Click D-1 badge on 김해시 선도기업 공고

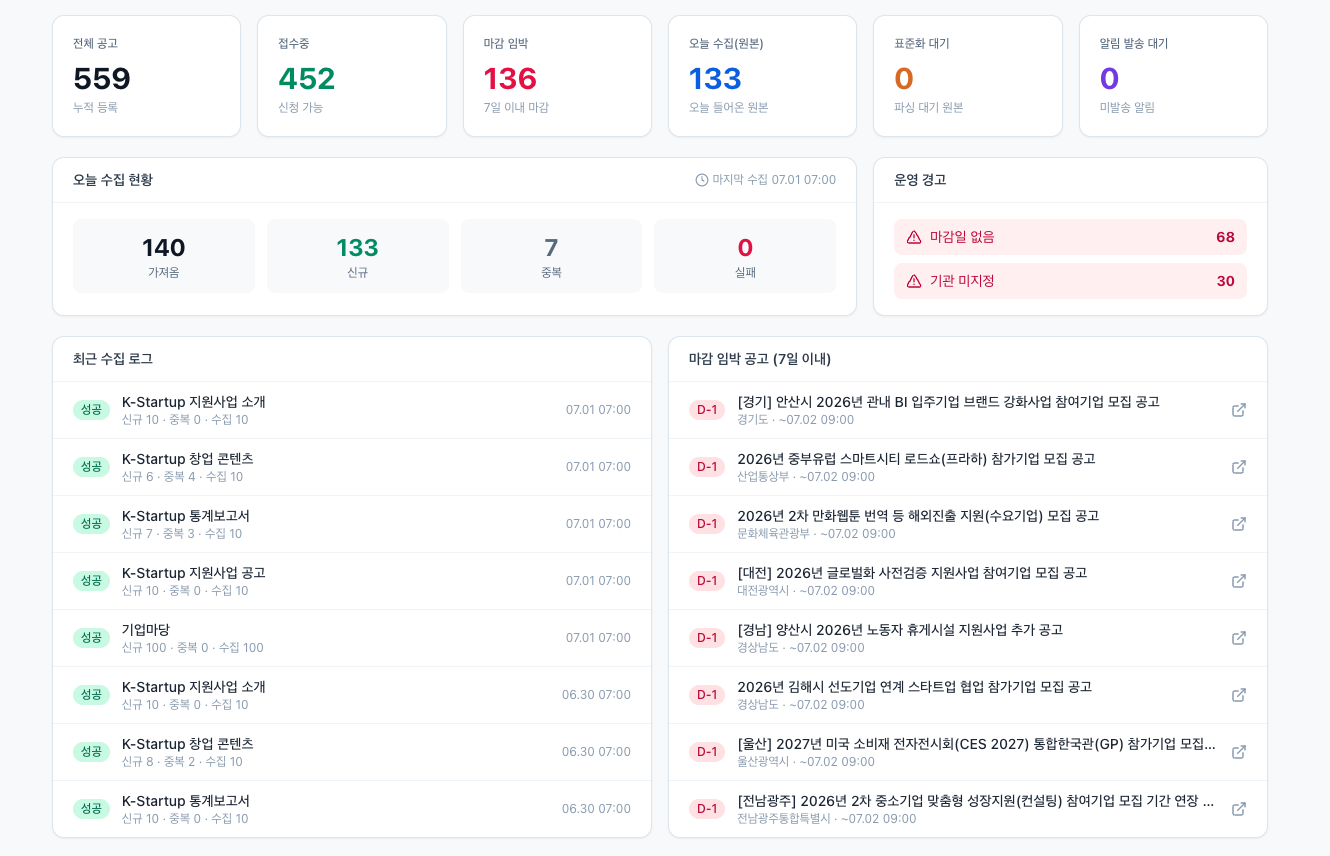click(707, 695)
